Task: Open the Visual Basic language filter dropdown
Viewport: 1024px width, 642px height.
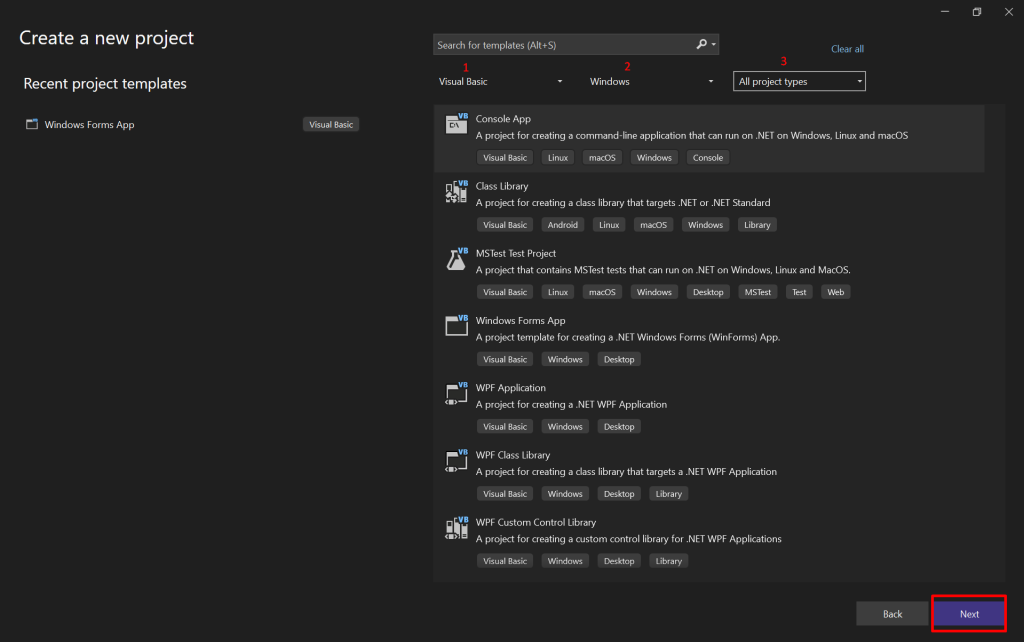Action: tap(500, 82)
